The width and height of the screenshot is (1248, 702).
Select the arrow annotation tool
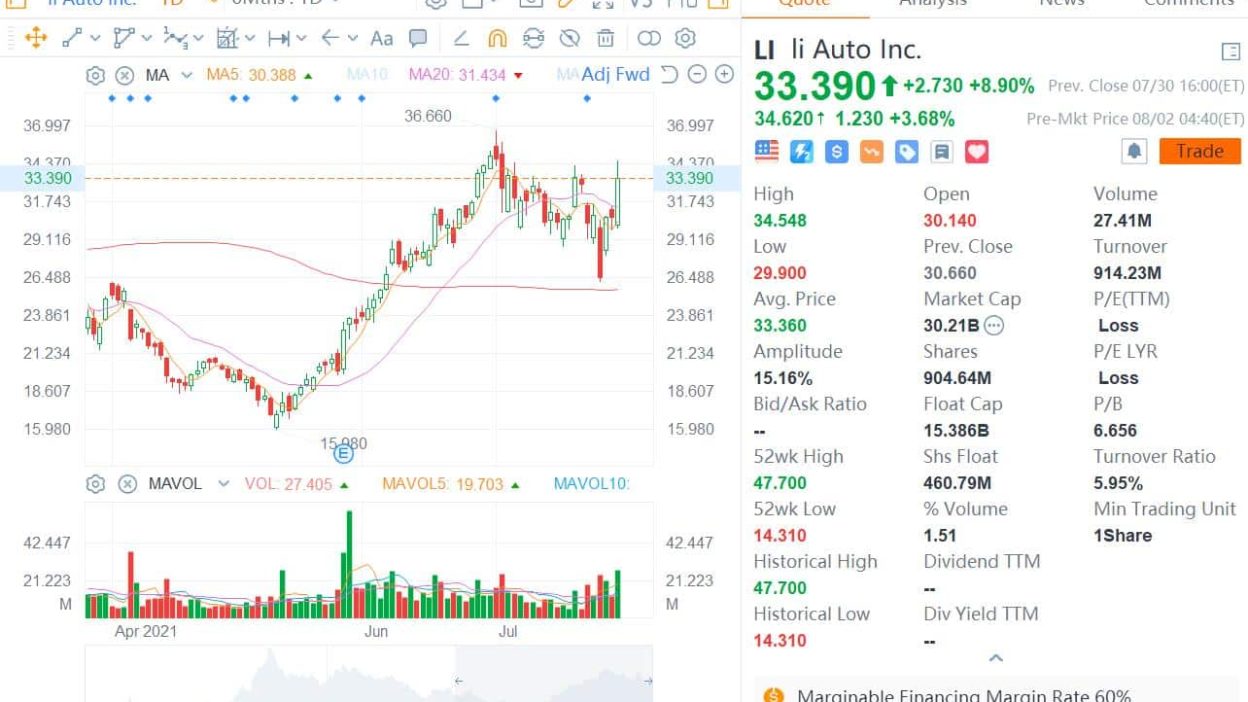[330, 39]
